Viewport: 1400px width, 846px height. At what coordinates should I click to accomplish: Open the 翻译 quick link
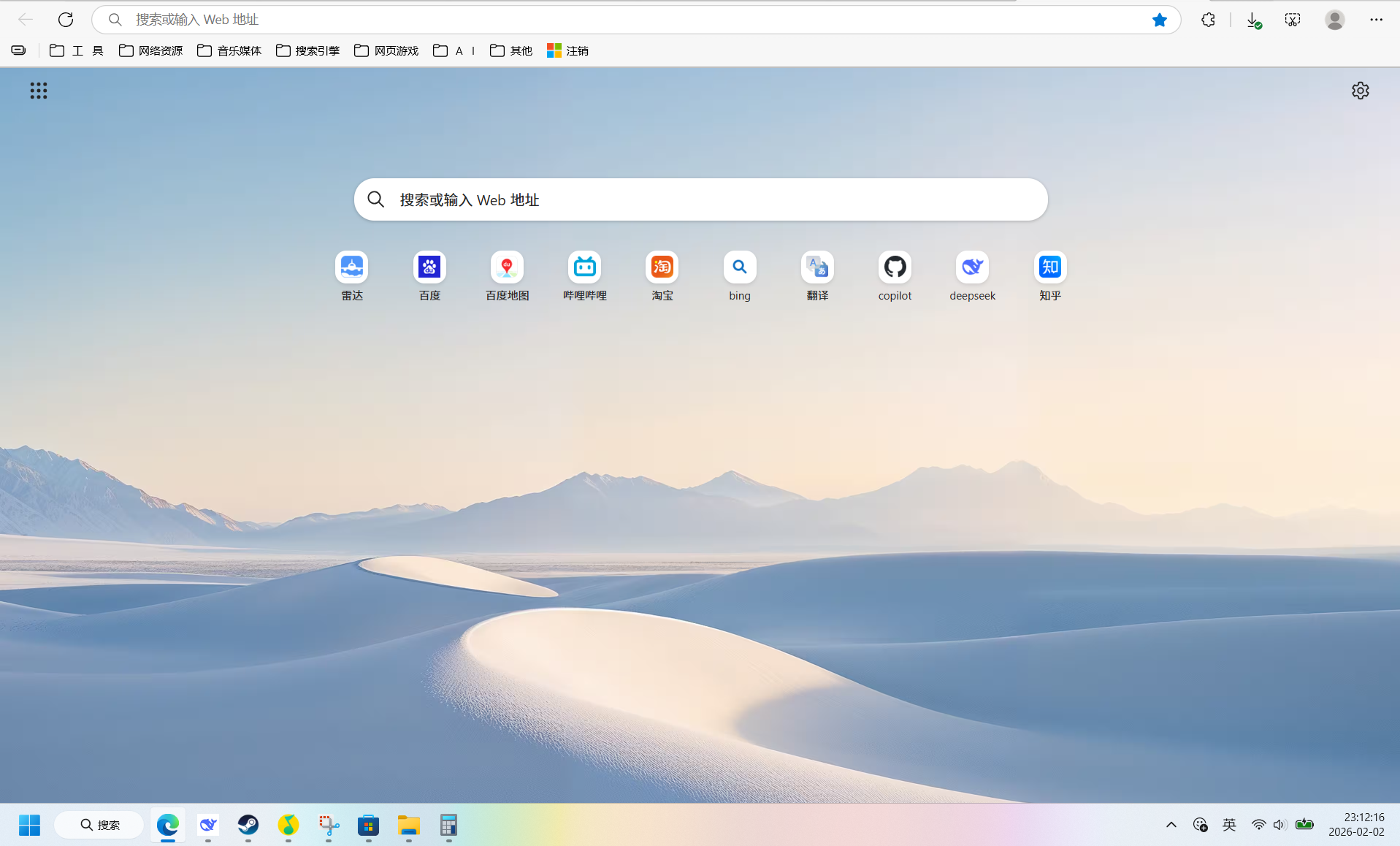[x=817, y=276]
